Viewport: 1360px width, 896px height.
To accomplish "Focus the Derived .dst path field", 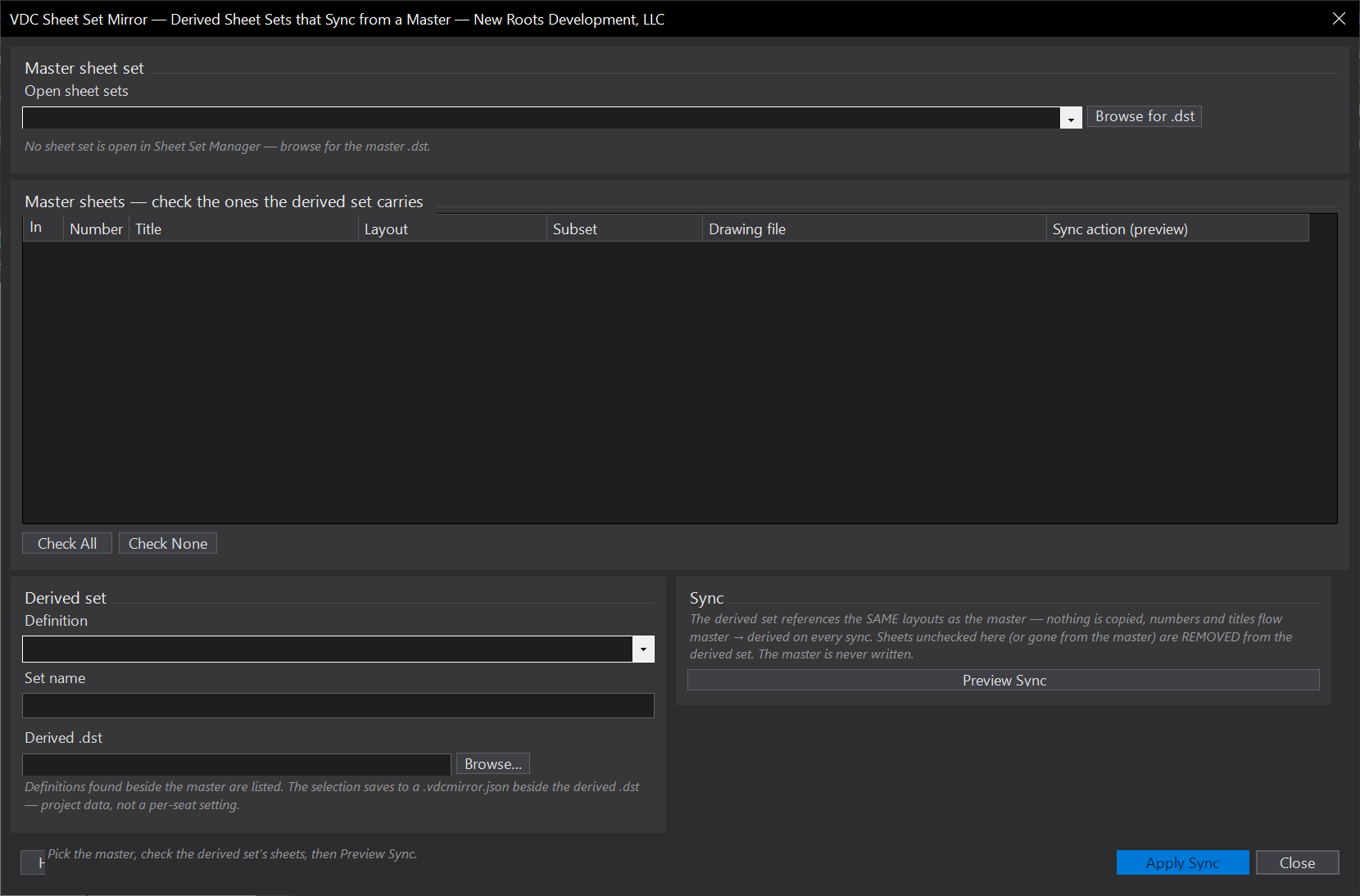I will [x=237, y=764].
